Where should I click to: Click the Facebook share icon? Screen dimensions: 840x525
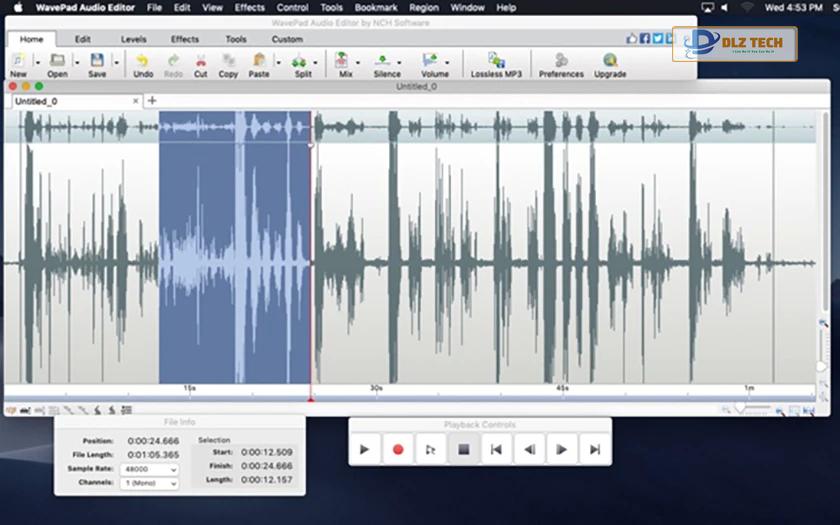[645, 39]
